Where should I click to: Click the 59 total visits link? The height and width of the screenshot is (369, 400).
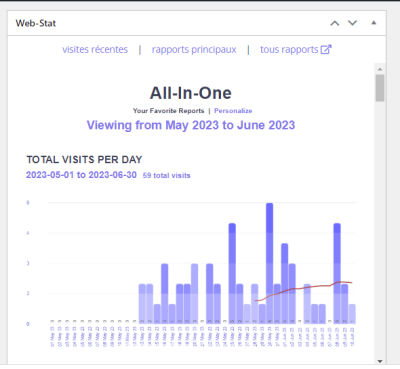[x=167, y=175]
